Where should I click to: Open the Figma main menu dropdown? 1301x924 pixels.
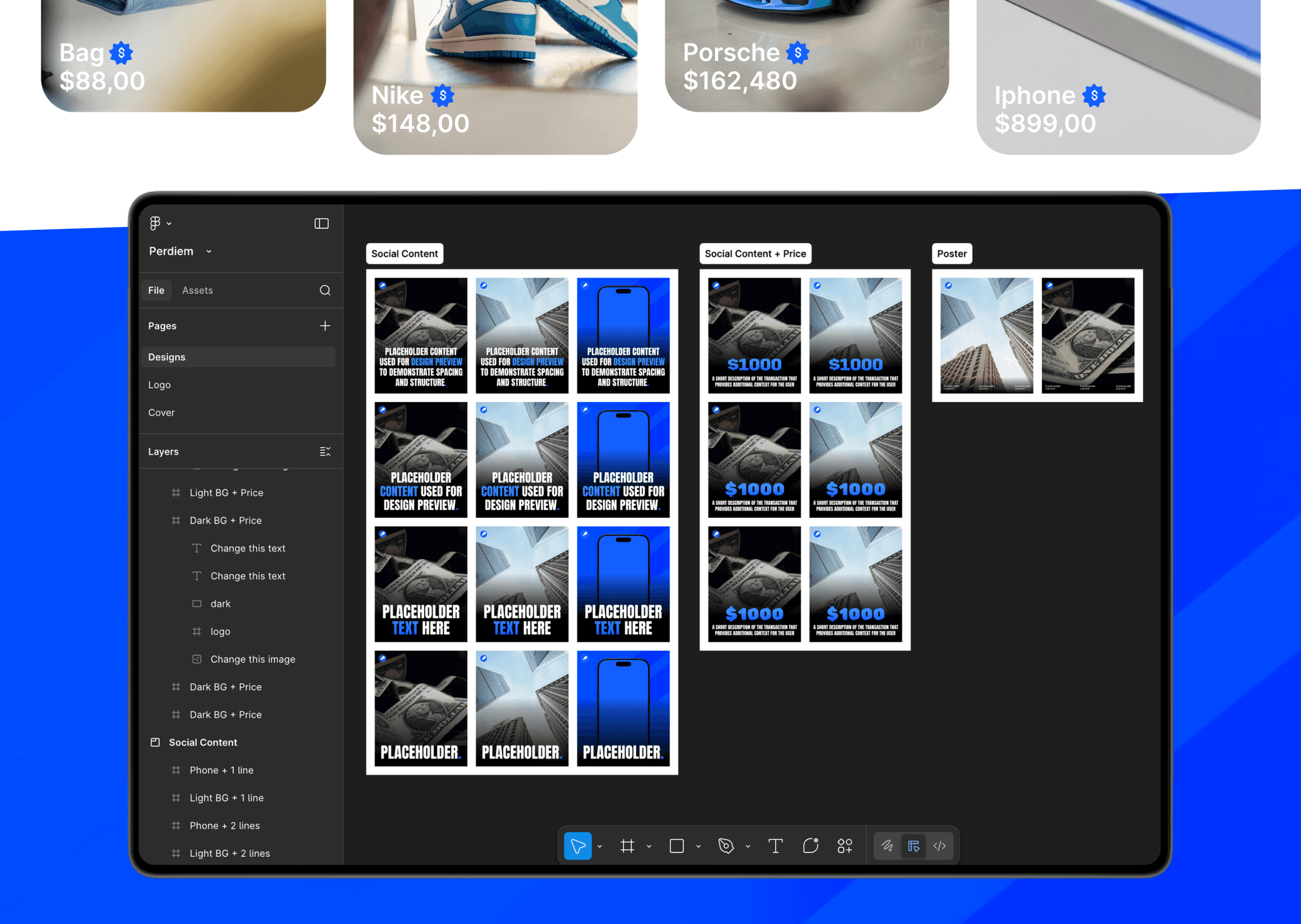(x=160, y=223)
